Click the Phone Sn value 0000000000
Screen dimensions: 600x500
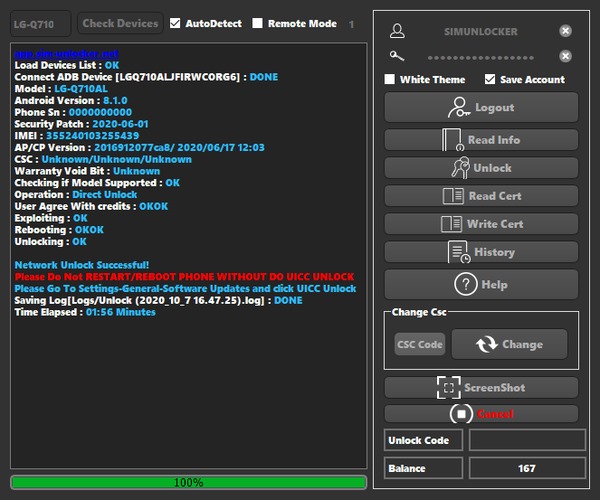100,112
